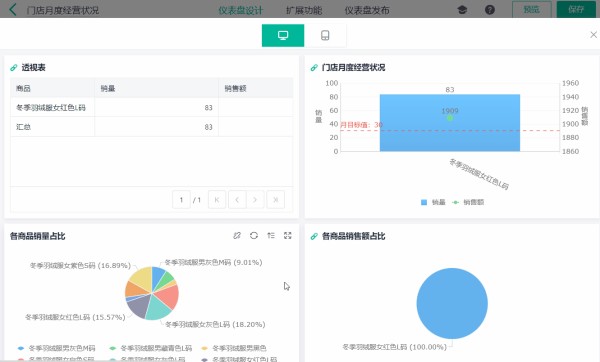The width and height of the screenshot is (600, 362).
Task: Toggle 销量 legend in bar chart
Action: (x=433, y=202)
